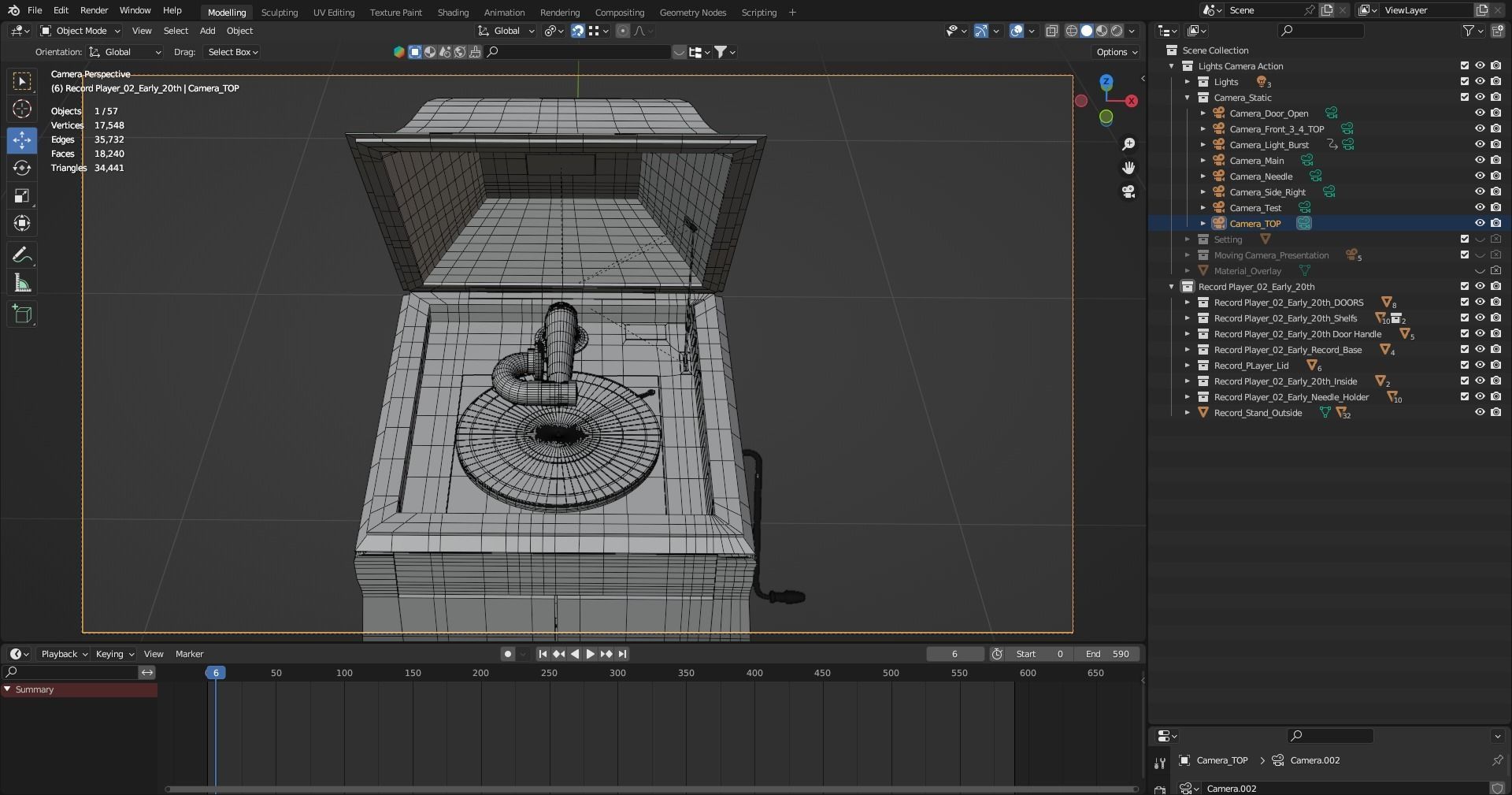The height and width of the screenshot is (795, 1512).
Task: Expand Record_PLayer_Lid collection
Action: point(1188,366)
